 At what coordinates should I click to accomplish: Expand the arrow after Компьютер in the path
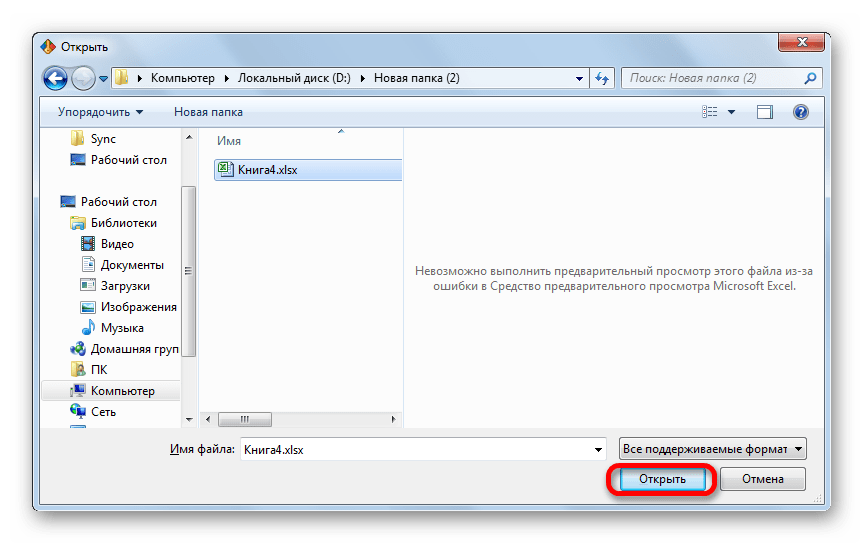[x=226, y=78]
